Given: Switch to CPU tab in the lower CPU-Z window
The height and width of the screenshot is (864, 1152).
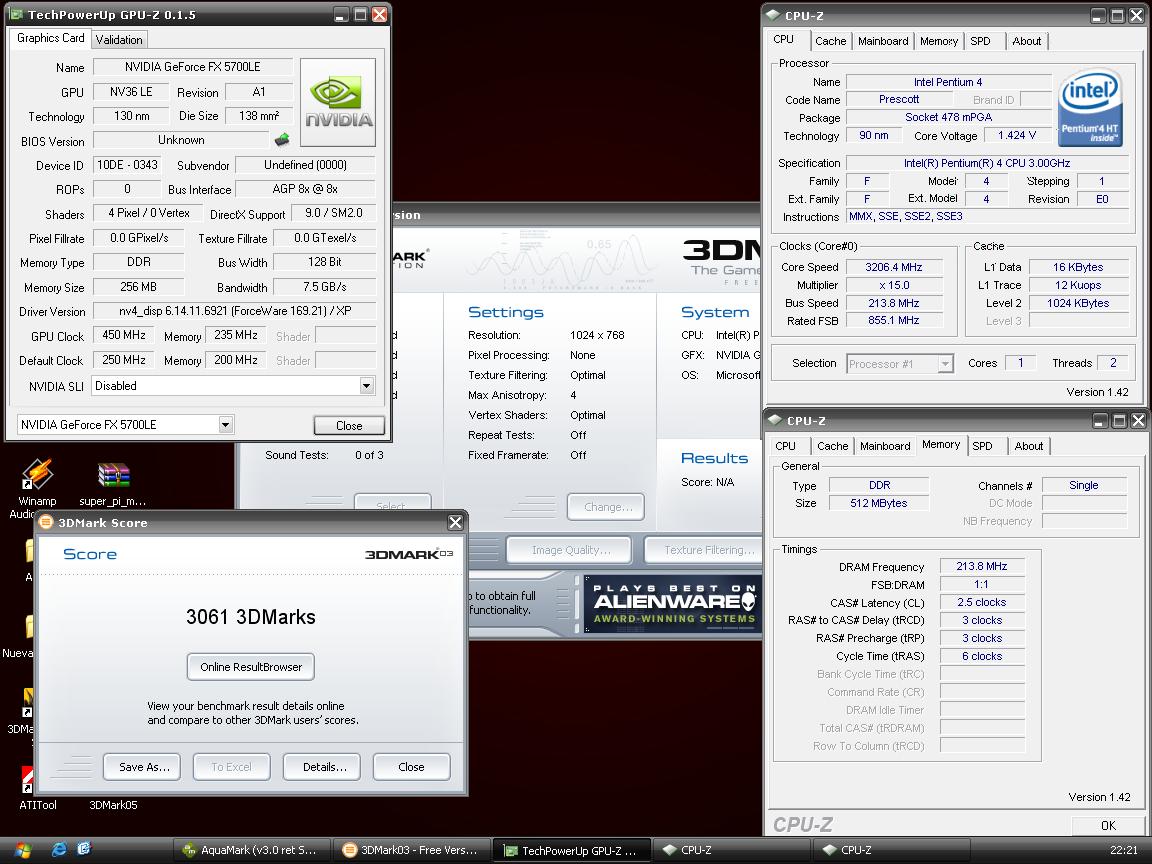Looking at the screenshot, I should (x=785, y=446).
